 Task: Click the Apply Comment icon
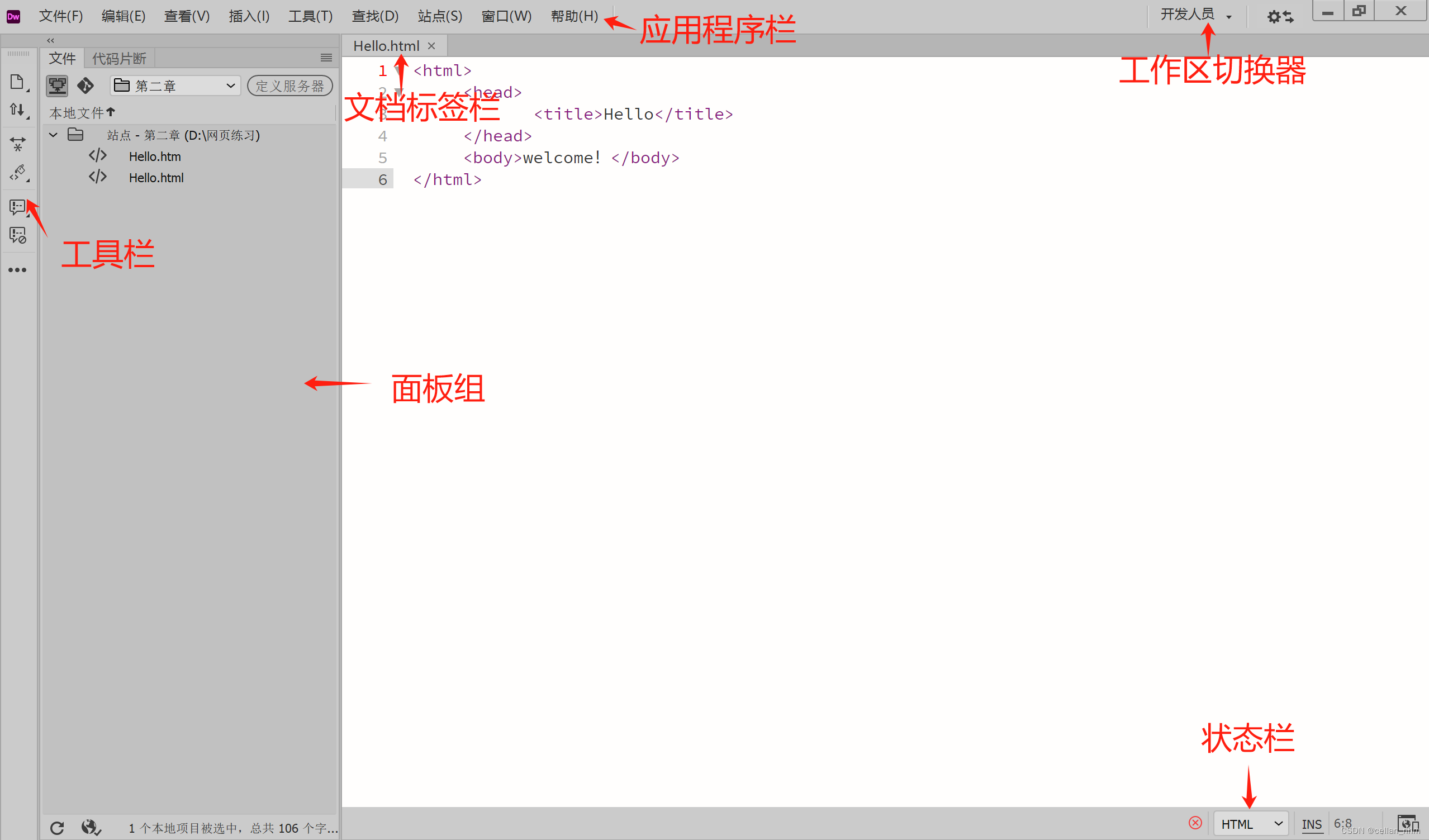click(x=17, y=206)
